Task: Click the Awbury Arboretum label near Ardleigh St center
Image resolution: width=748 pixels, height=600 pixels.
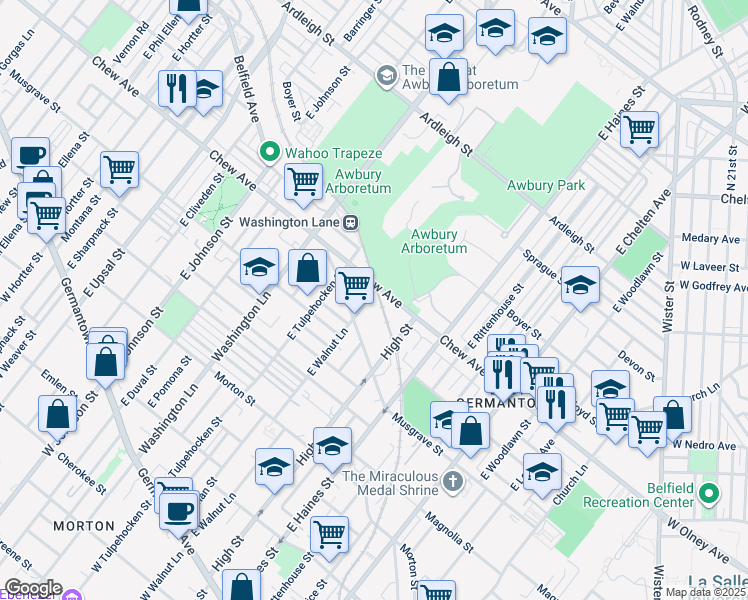Action: point(434,241)
